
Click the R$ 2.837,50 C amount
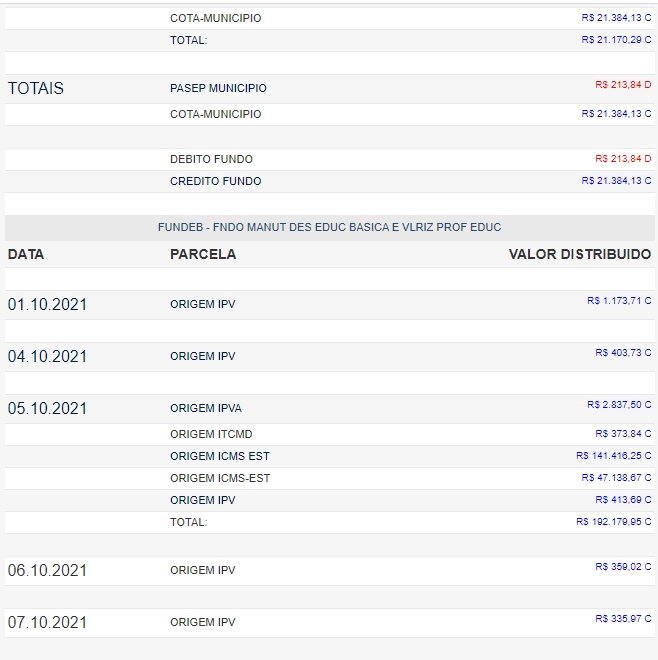pyautogui.click(x=618, y=405)
